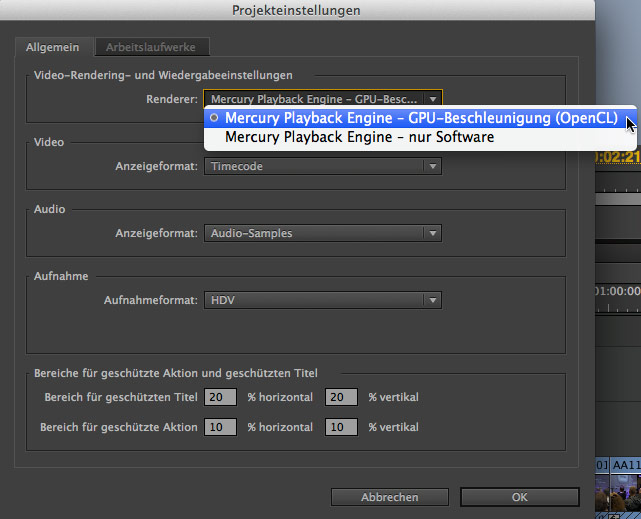Click the timeline ruler at 01:00:00
Screen dimensions: 641x519
coord(618,290)
